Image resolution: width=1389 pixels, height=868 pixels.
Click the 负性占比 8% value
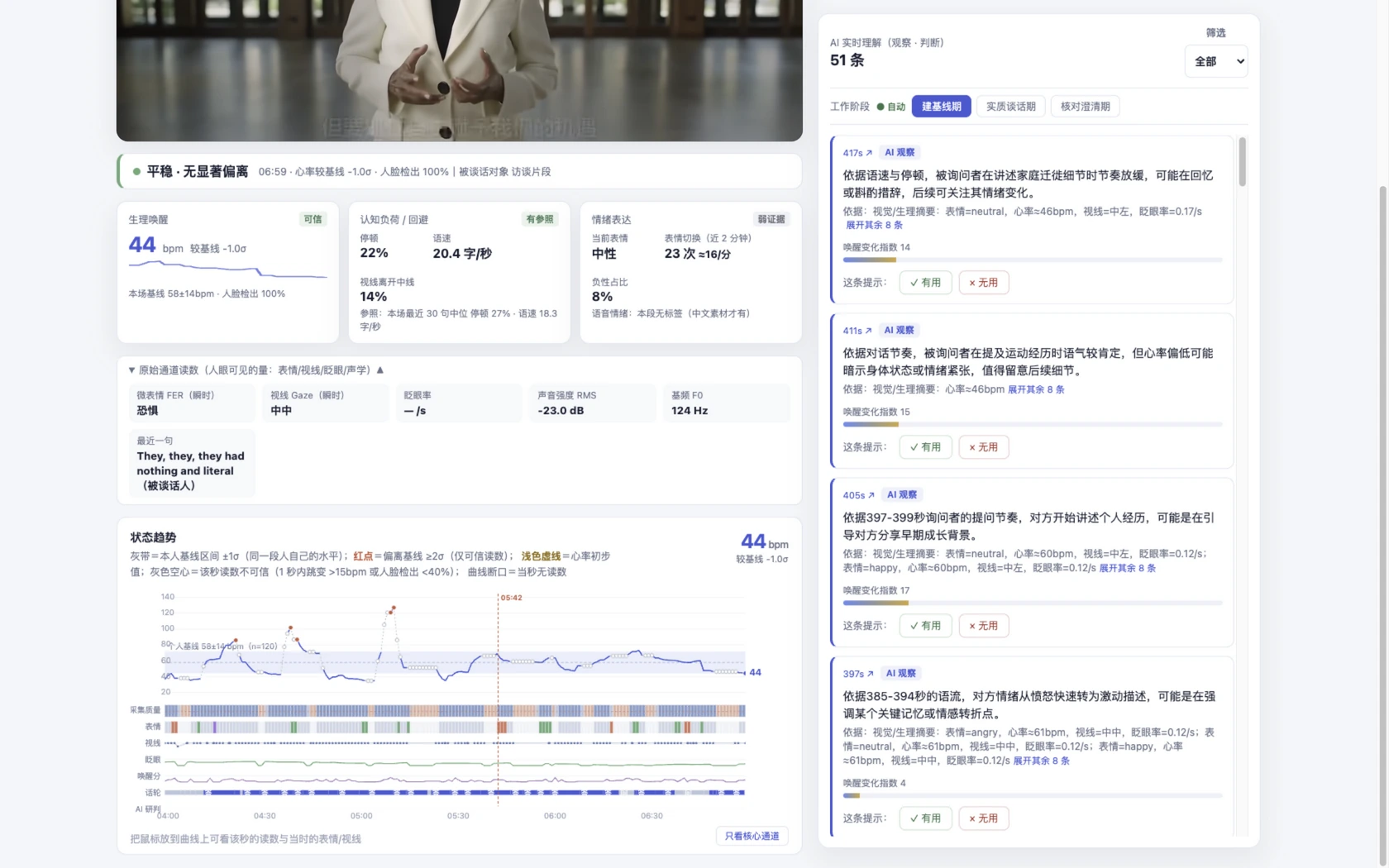pyautogui.click(x=602, y=297)
